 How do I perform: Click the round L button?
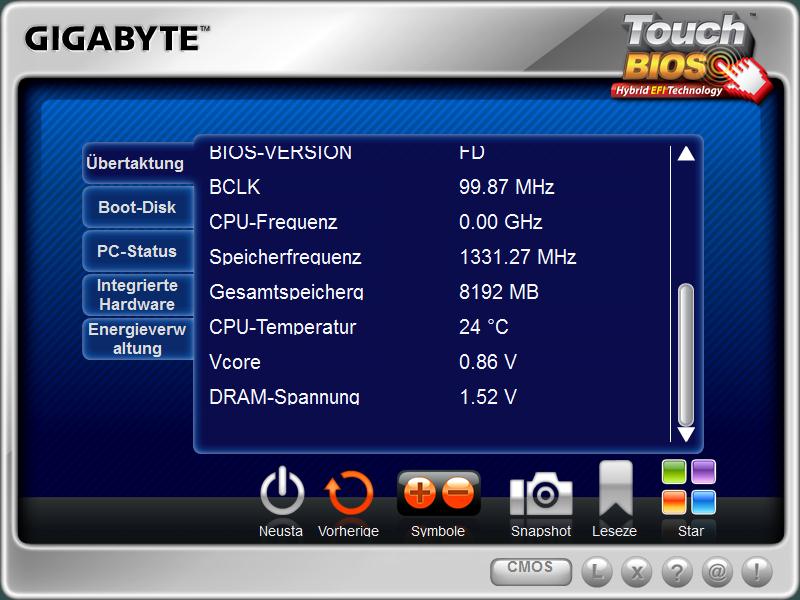click(x=596, y=572)
